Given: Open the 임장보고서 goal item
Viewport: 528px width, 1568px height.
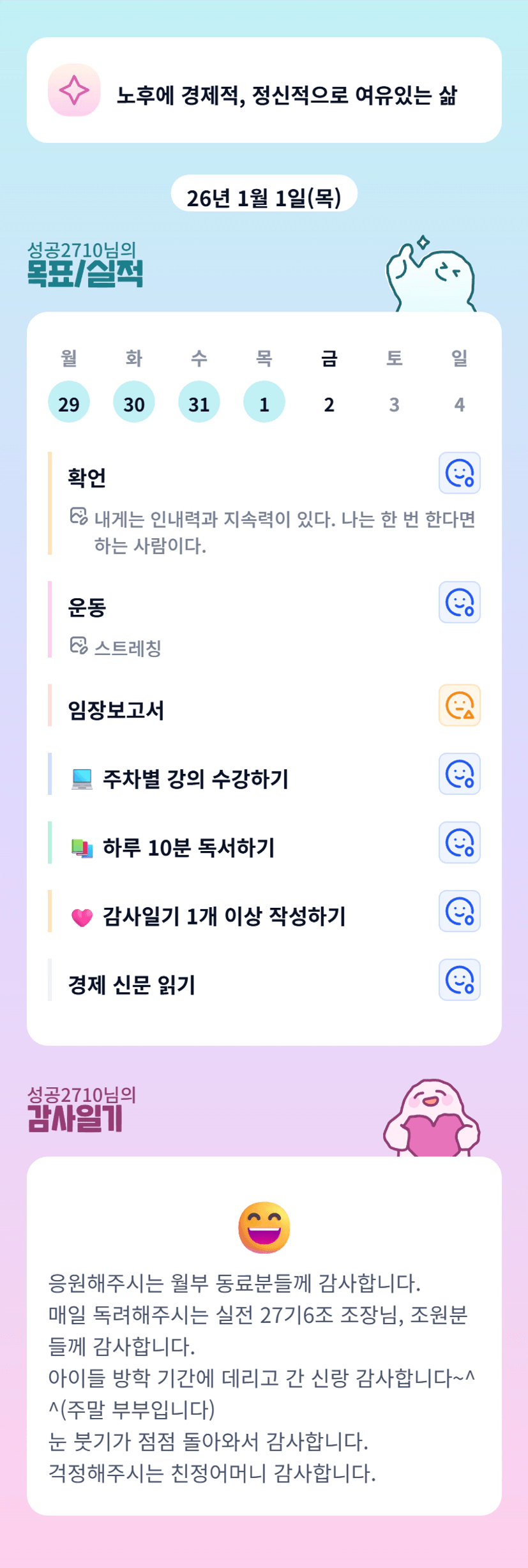Looking at the screenshot, I should click(x=116, y=710).
